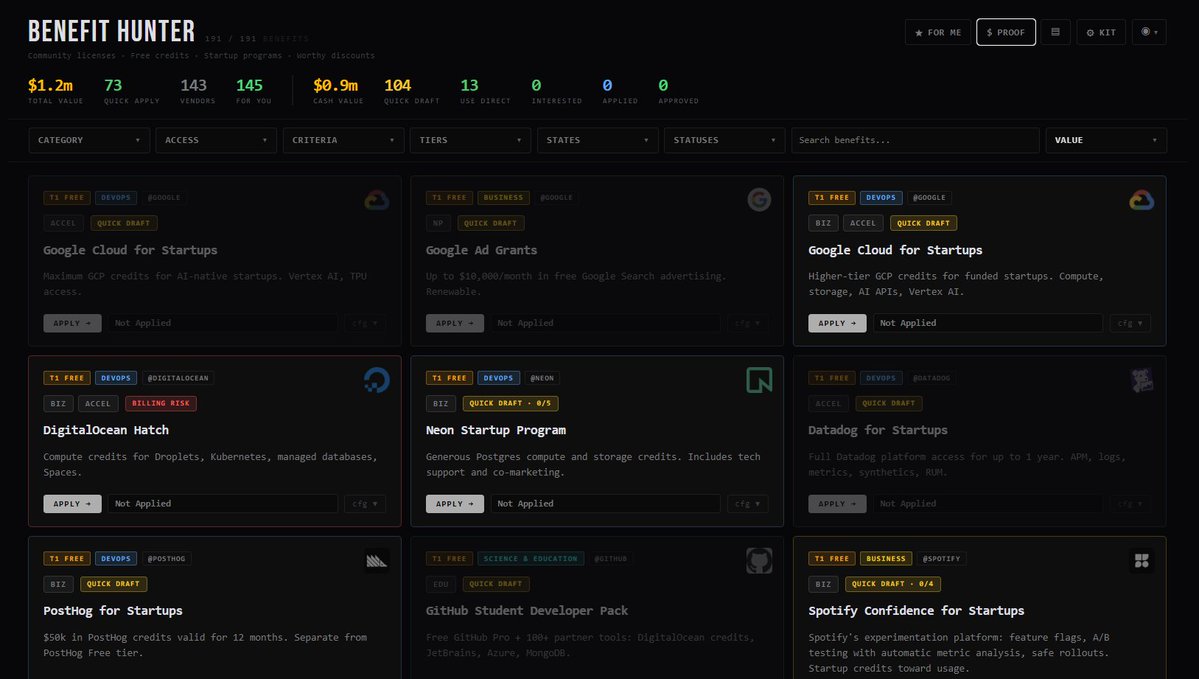Click the Google Cloud logo on Maximum GCP credits card
This screenshot has width=1199, height=679.
[376, 200]
